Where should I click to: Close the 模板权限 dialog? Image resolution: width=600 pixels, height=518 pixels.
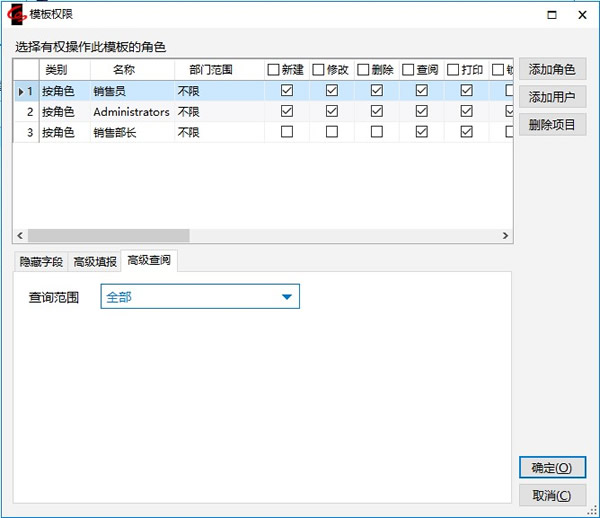[582, 14]
